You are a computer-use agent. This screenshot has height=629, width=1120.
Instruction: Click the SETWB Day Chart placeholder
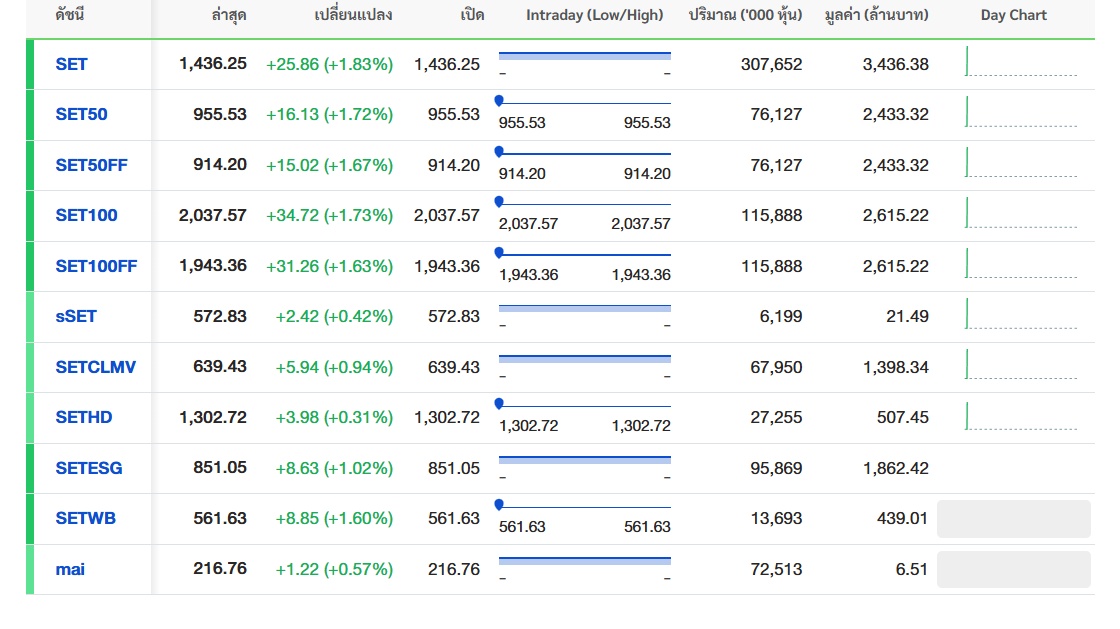[1013, 519]
